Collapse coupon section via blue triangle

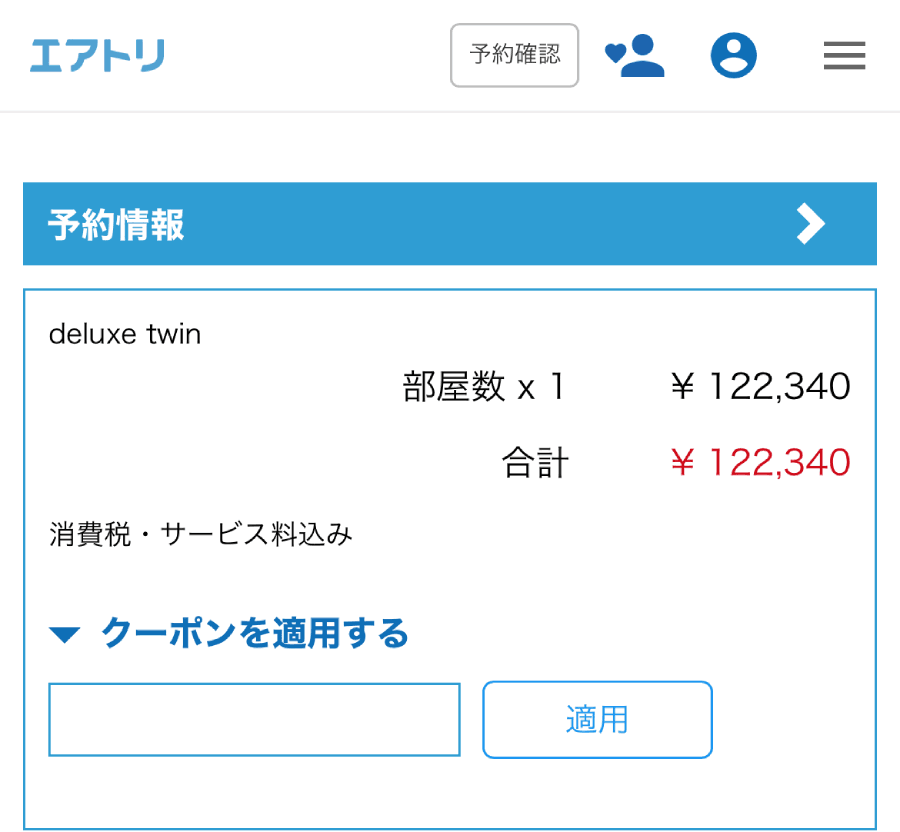(x=64, y=634)
